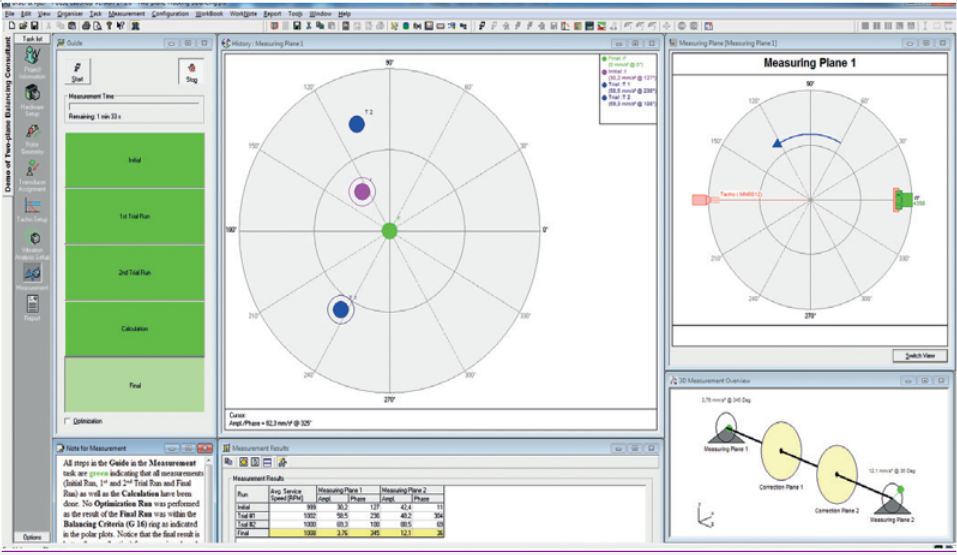Open the Organiser menu

(x=70, y=13)
